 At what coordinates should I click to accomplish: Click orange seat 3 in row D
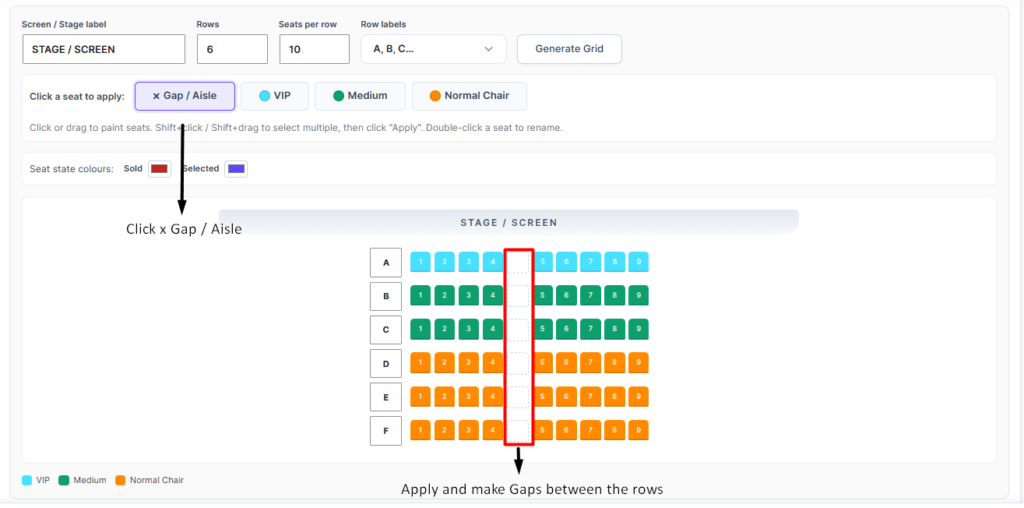pyautogui.click(x=469, y=363)
